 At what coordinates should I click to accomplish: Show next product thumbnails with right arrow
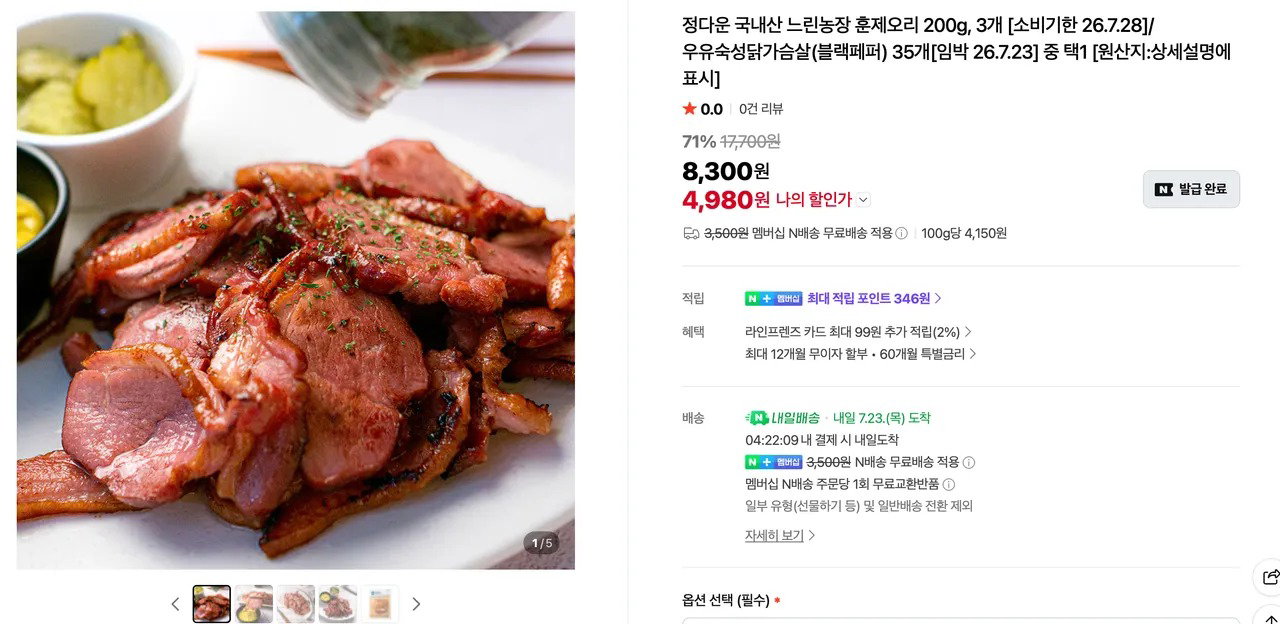416,604
